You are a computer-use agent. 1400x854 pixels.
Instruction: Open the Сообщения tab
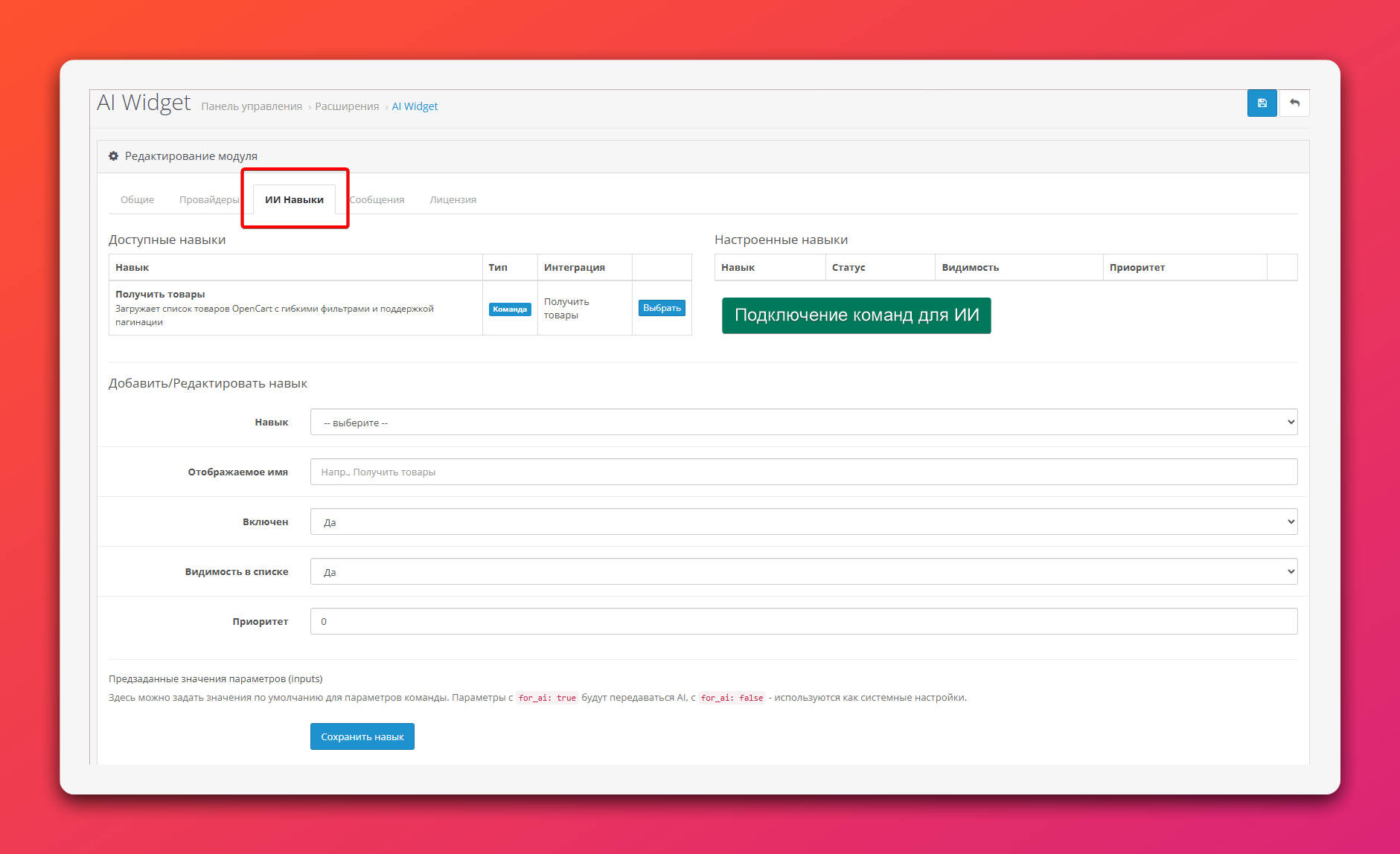tap(377, 200)
